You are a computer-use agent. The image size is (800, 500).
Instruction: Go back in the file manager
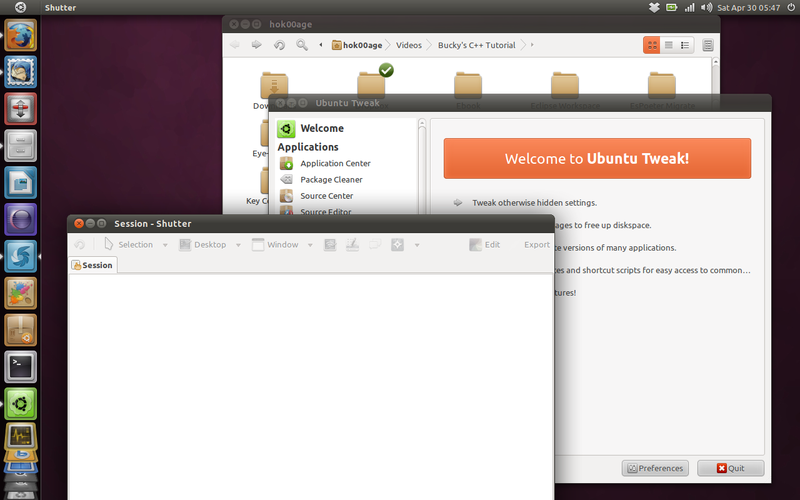pyautogui.click(x=235, y=45)
